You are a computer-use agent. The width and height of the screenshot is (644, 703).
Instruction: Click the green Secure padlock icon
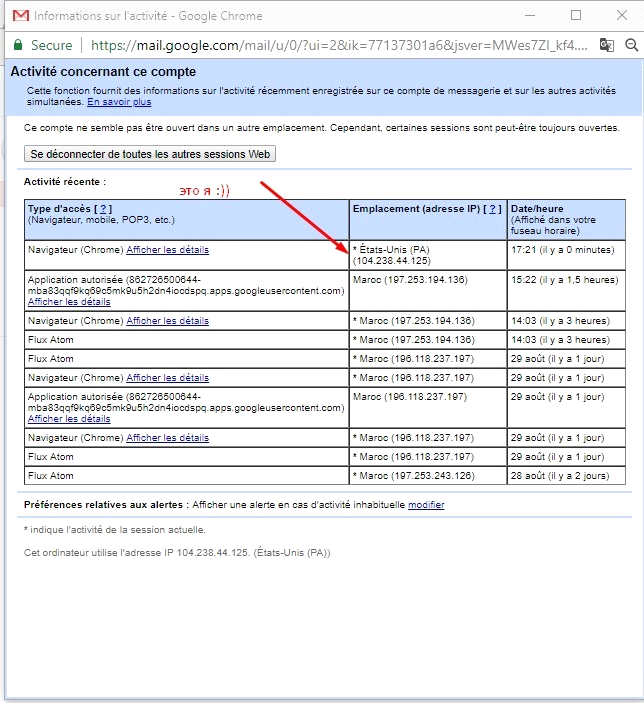18,45
